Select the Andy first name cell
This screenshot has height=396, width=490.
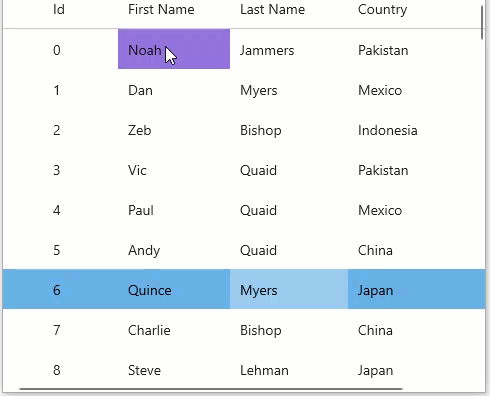[174, 250]
